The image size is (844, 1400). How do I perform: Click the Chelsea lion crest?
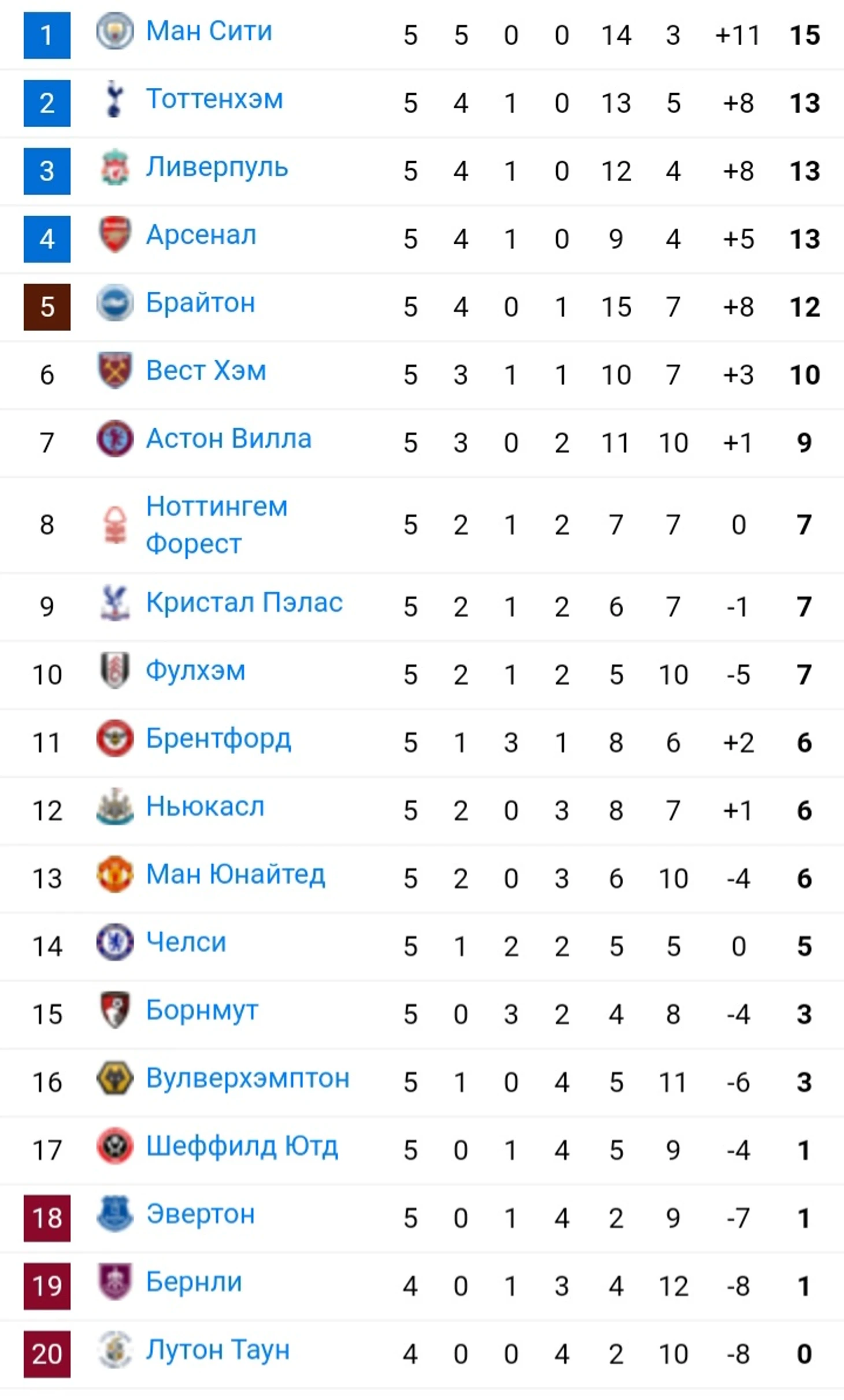(x=114, y=942)
